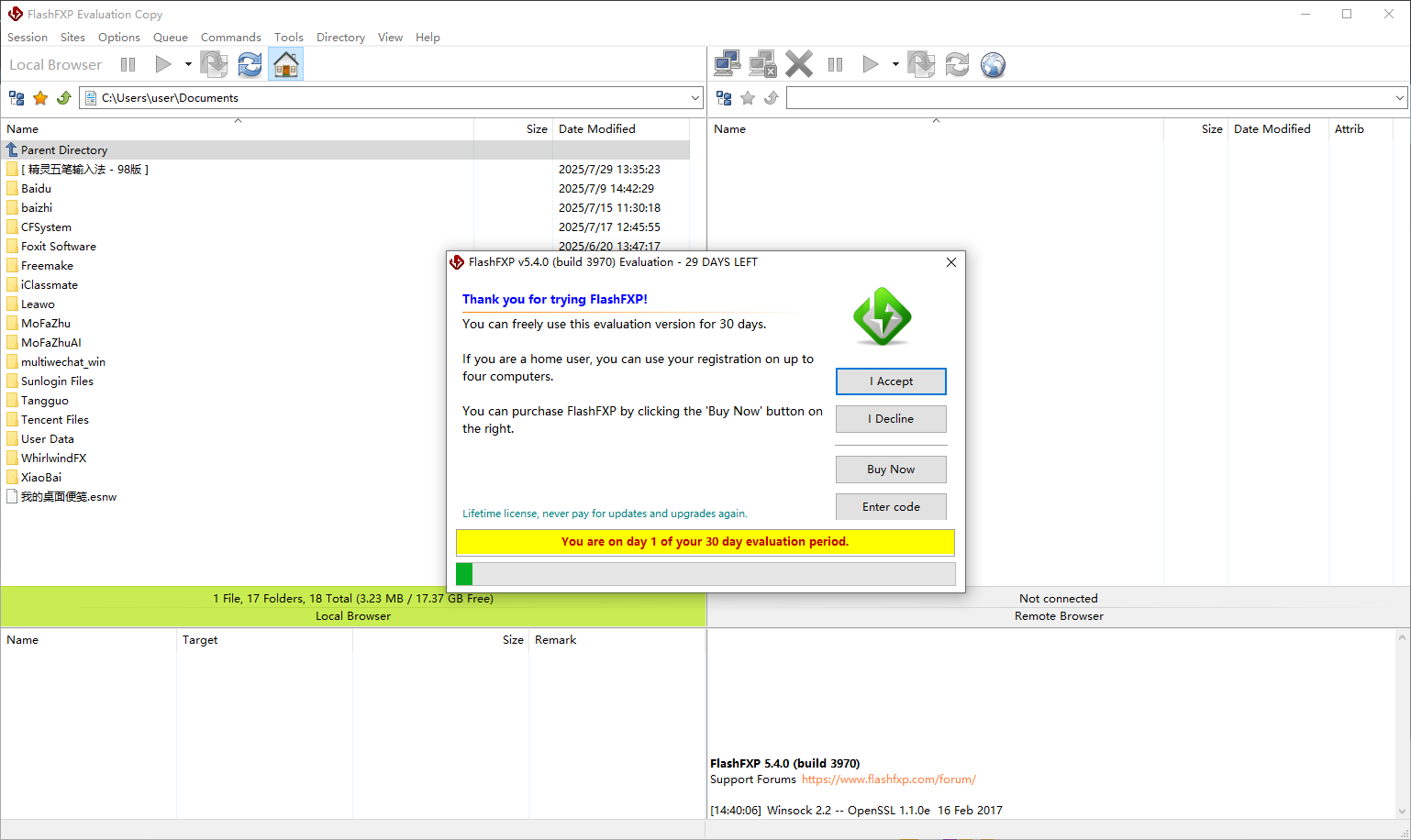This screenshot has height=840, width=1411.
Task: Click the local pane Refresh icon
Action: pyautogui.click(x=250, y=64)
